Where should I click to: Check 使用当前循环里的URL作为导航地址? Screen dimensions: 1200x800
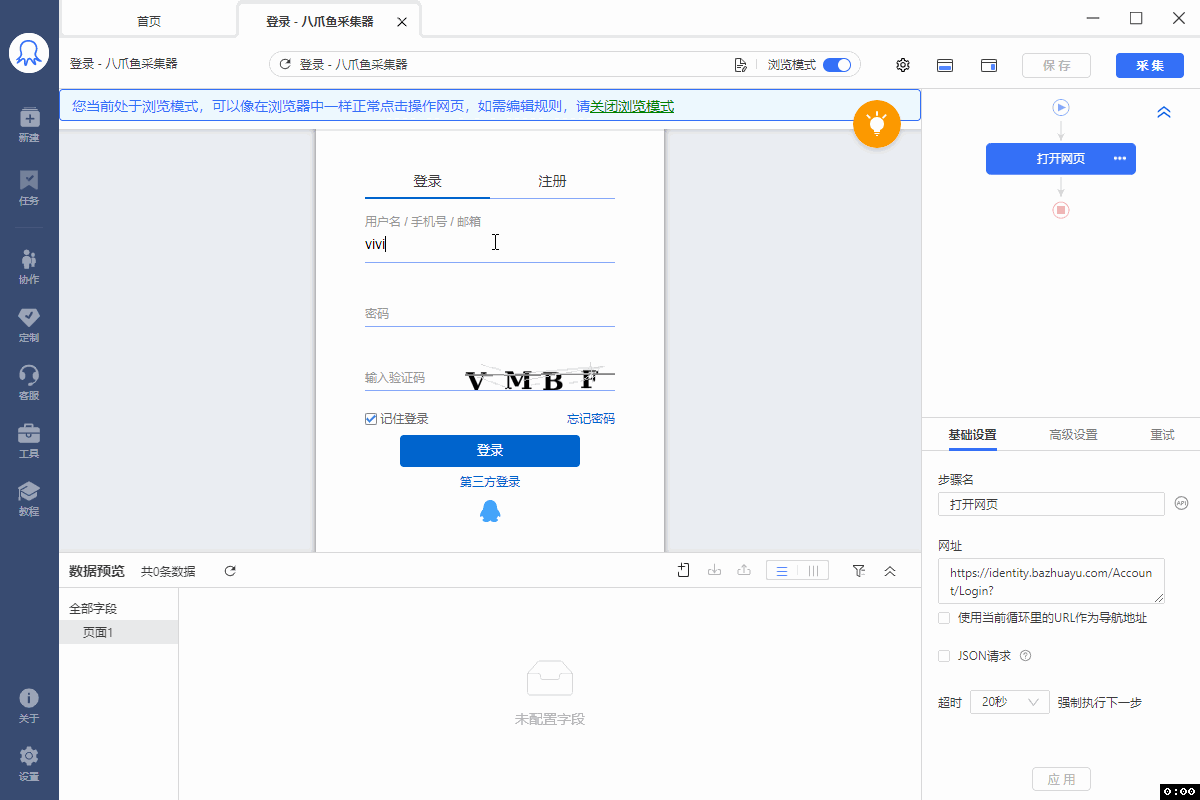pos(944,618)
